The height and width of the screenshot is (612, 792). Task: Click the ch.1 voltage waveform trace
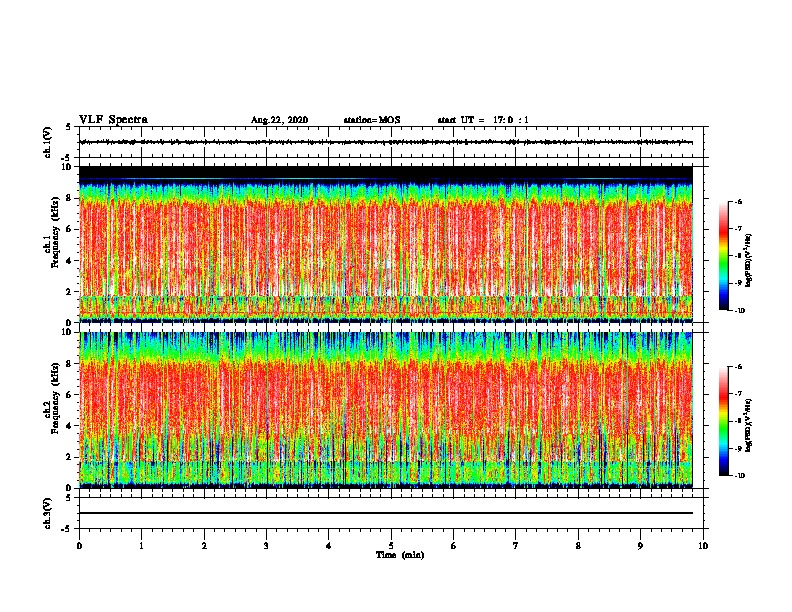386,142
